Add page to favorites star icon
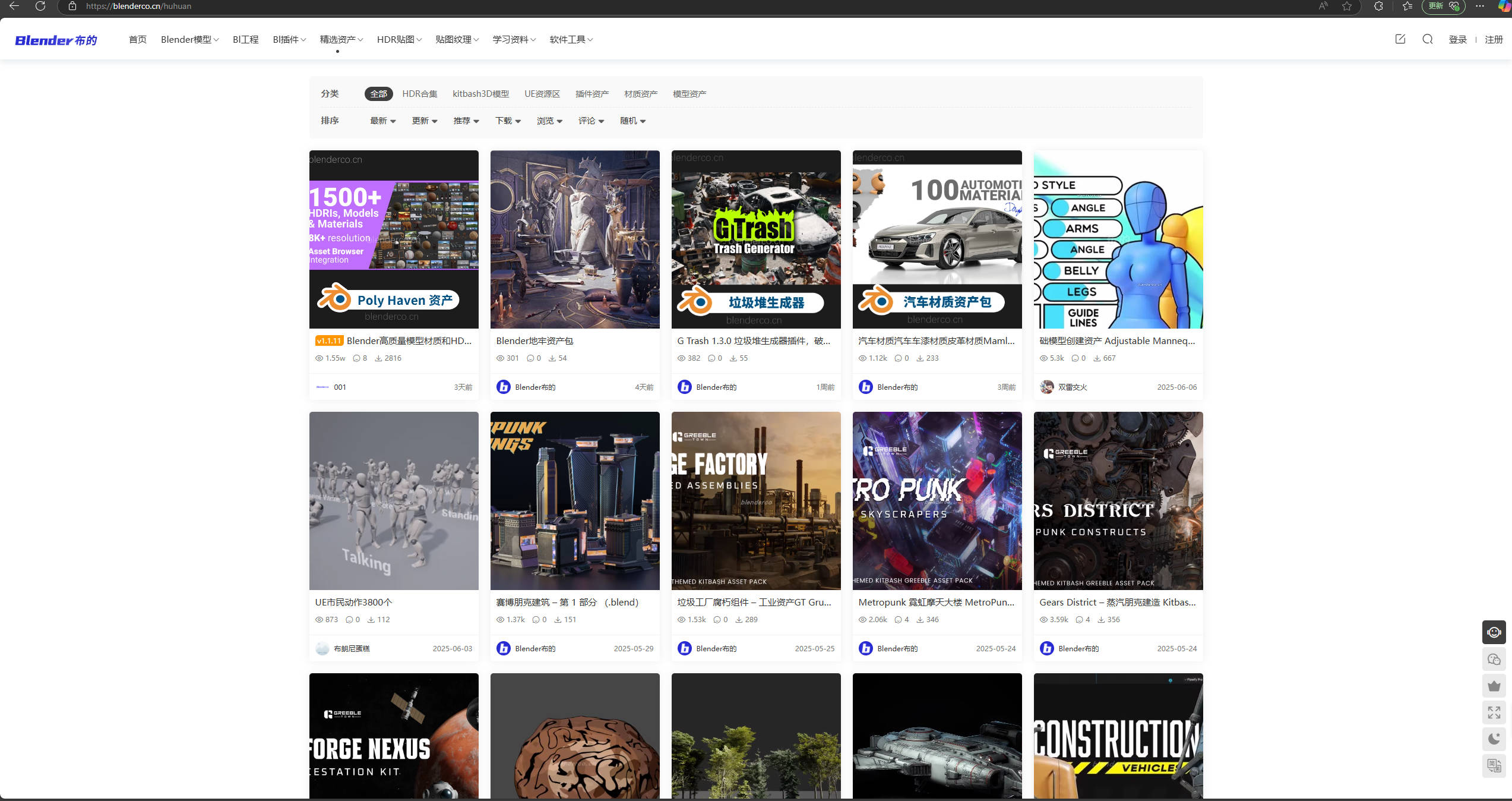Screen dimensions: 1512x801 [1347, 6]
